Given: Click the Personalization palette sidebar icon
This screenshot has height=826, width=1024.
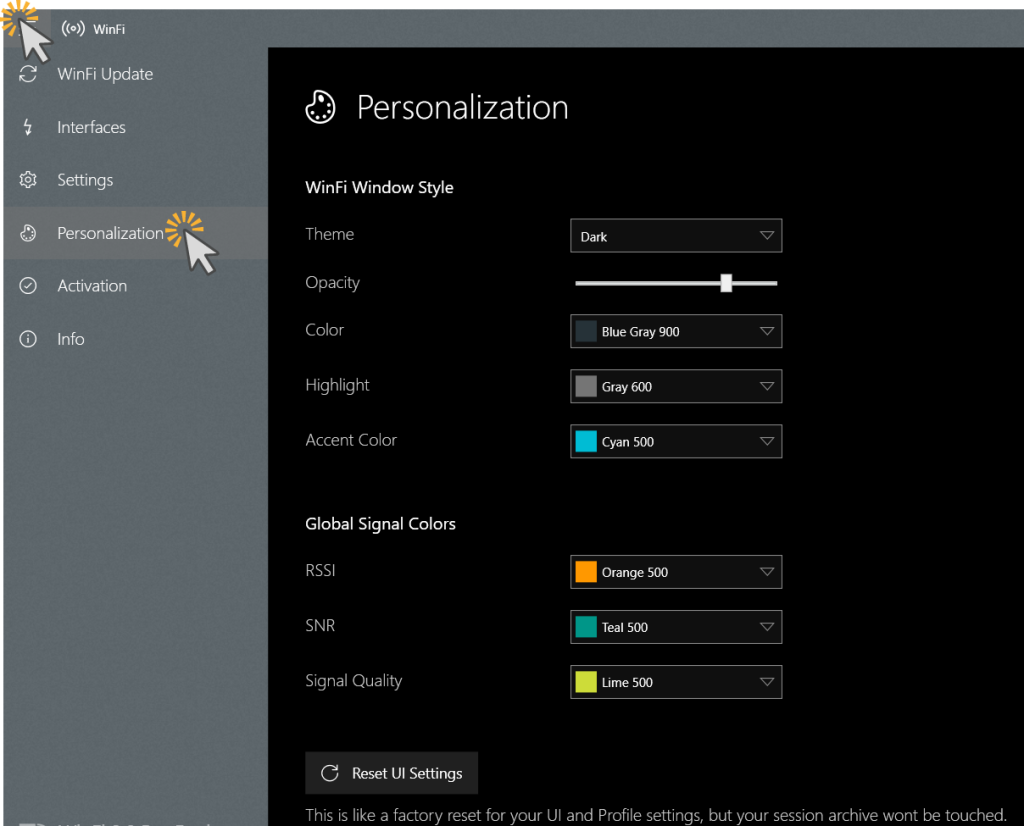Looking at the screenshot, I should pyautogui.click(x=28, y=233).
